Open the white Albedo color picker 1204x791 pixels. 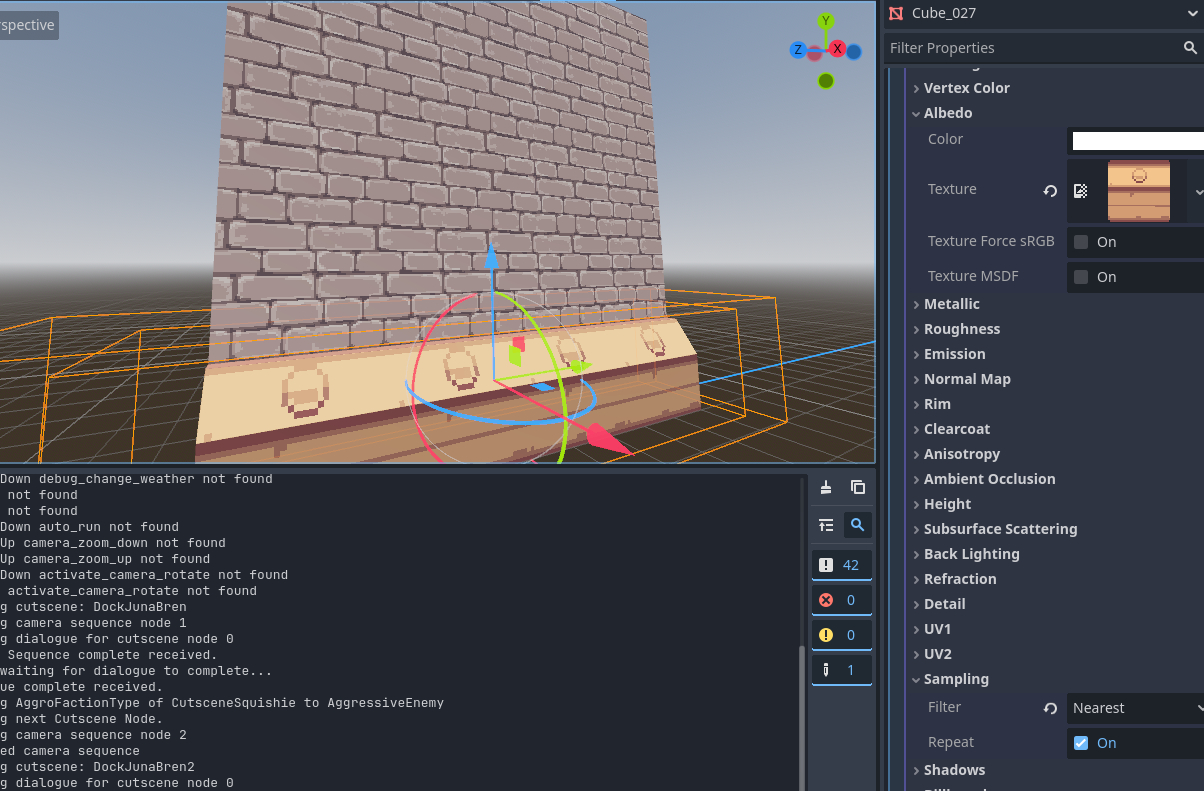(x=1137, y=140)
